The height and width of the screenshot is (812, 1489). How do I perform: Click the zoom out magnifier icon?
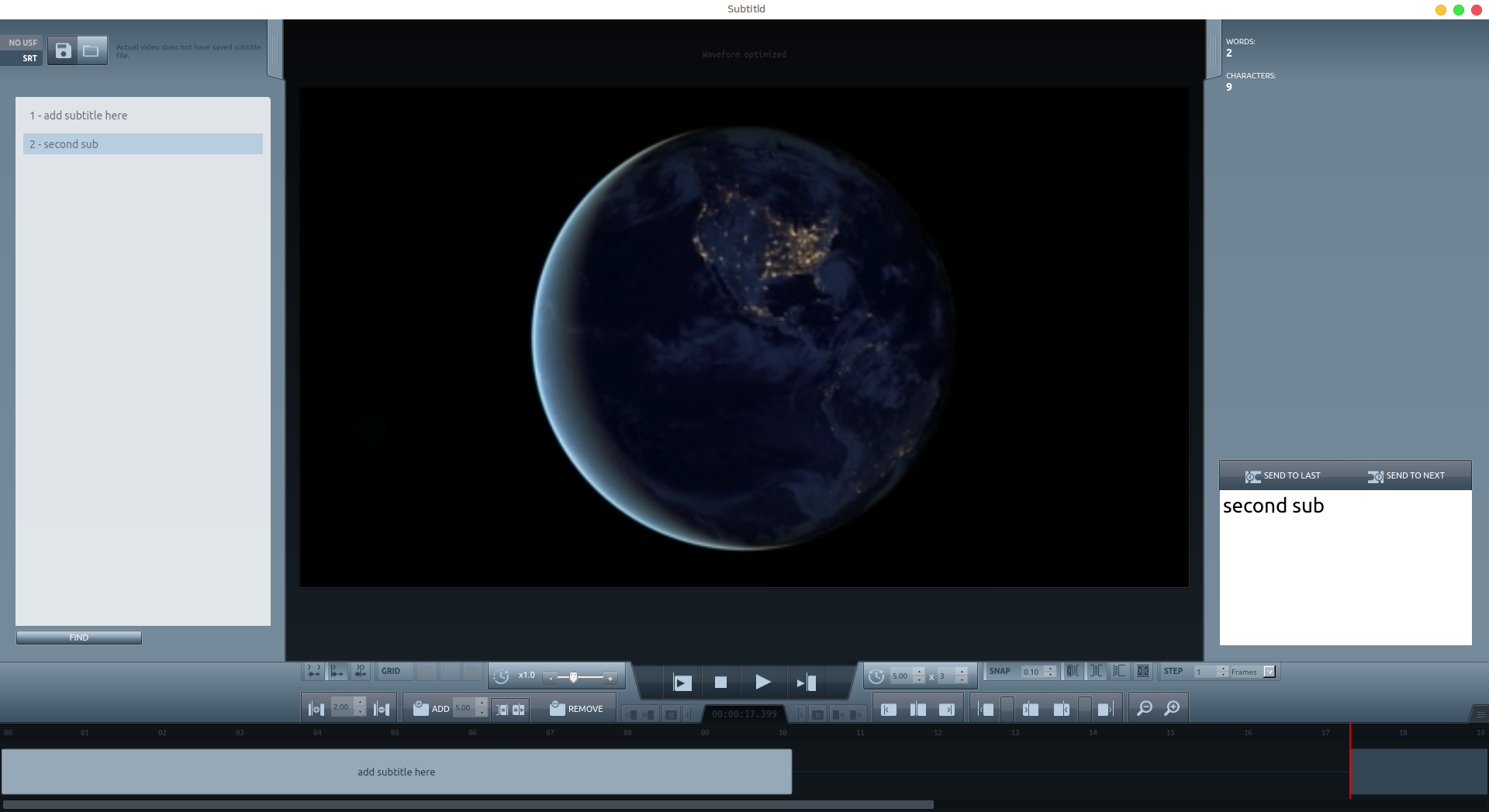[x=1144, y=708]
